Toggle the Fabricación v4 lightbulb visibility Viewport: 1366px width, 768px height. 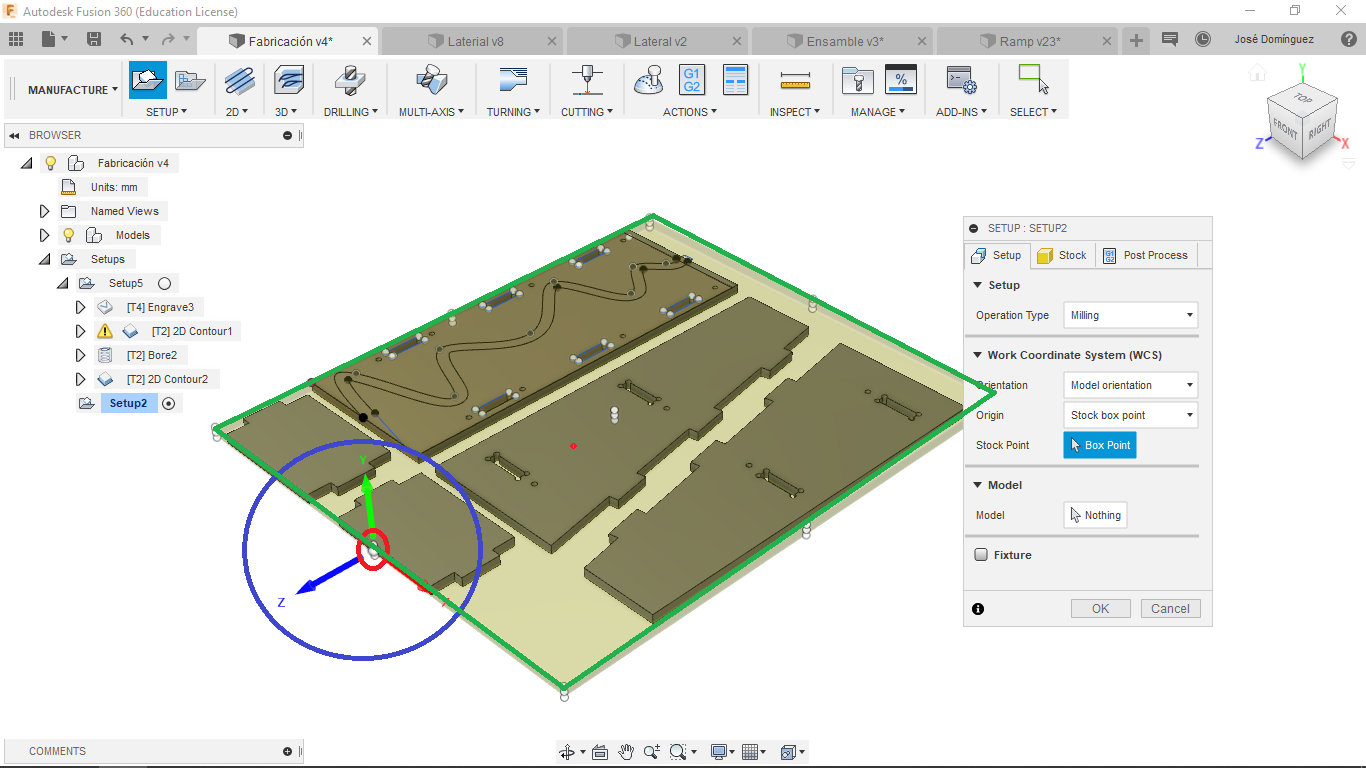50,163
